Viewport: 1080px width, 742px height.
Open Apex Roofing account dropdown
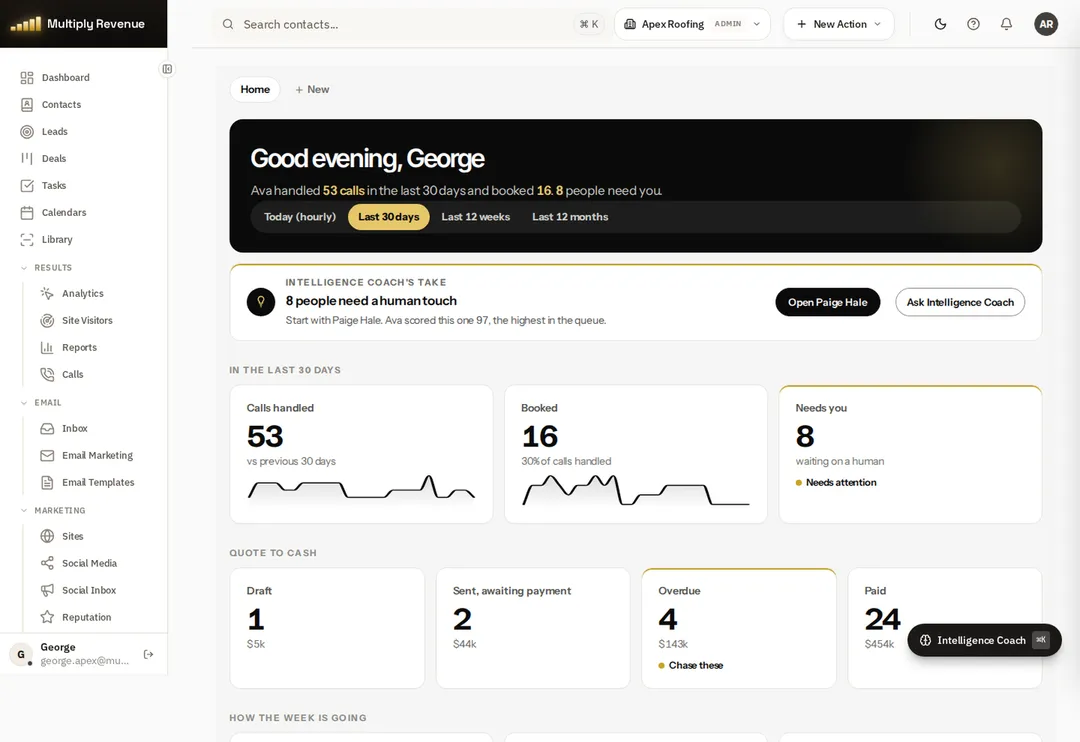(x=692, y=24)
